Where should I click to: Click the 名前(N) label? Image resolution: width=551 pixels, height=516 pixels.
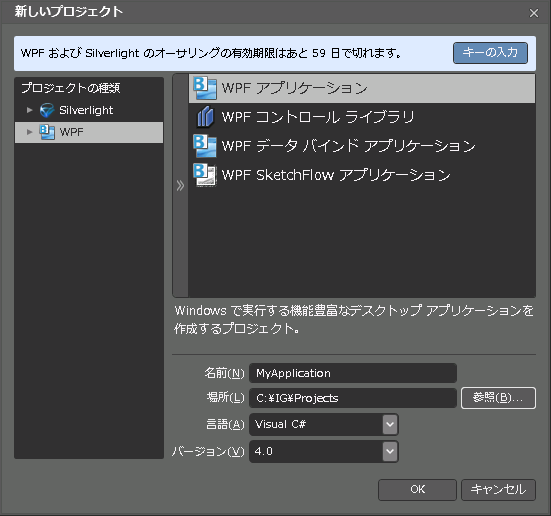225,373
